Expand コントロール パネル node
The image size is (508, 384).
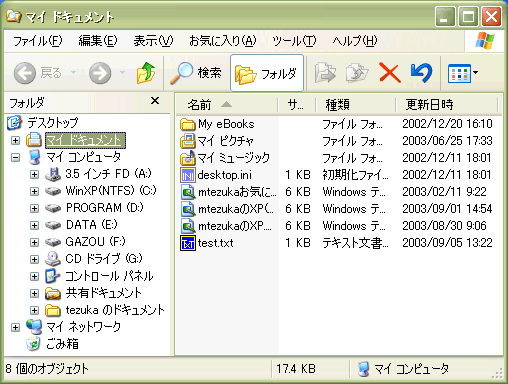pos(34,276)
